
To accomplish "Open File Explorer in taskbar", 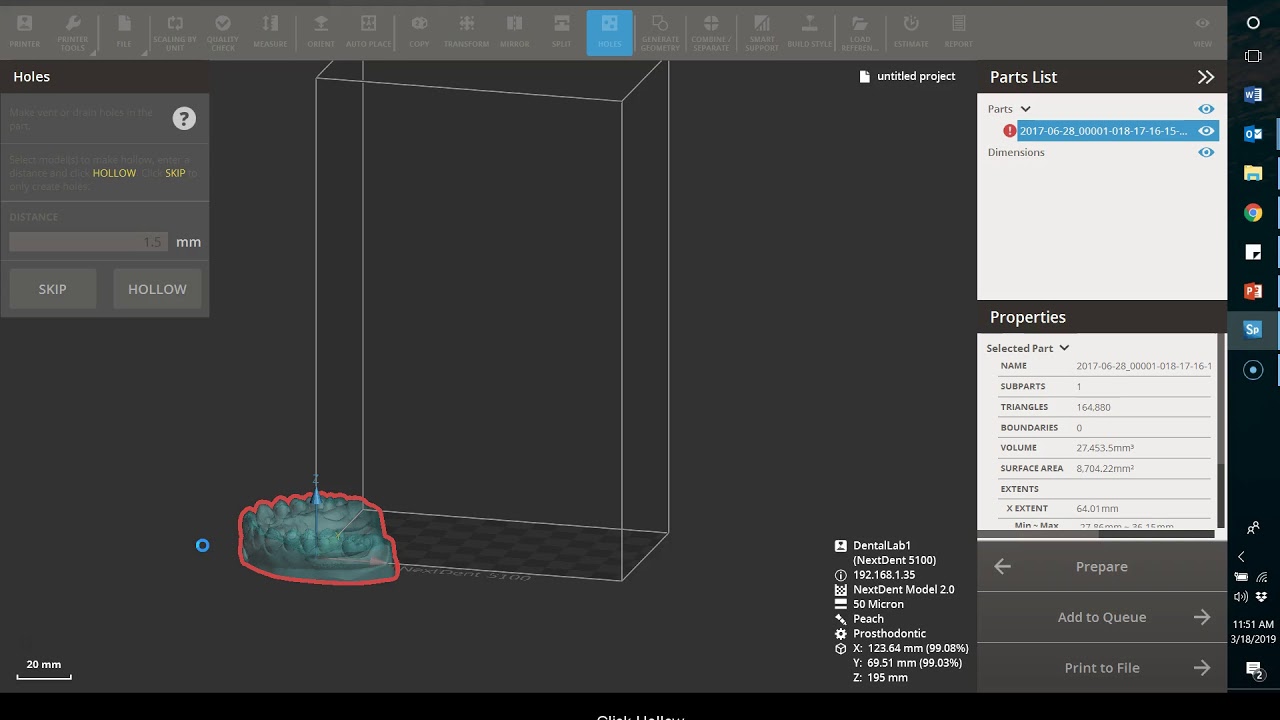I will point(1253,173).
